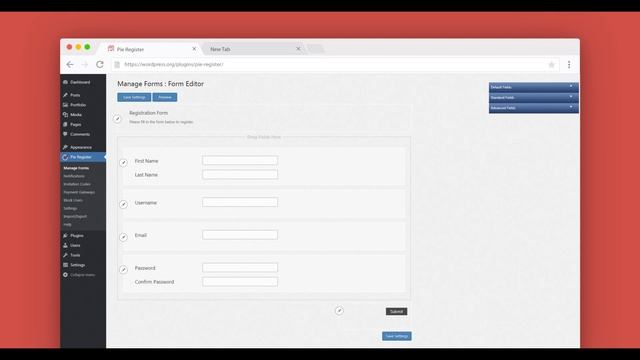
Task: Click Save Settings button below Submit
Action: [397, 336]
